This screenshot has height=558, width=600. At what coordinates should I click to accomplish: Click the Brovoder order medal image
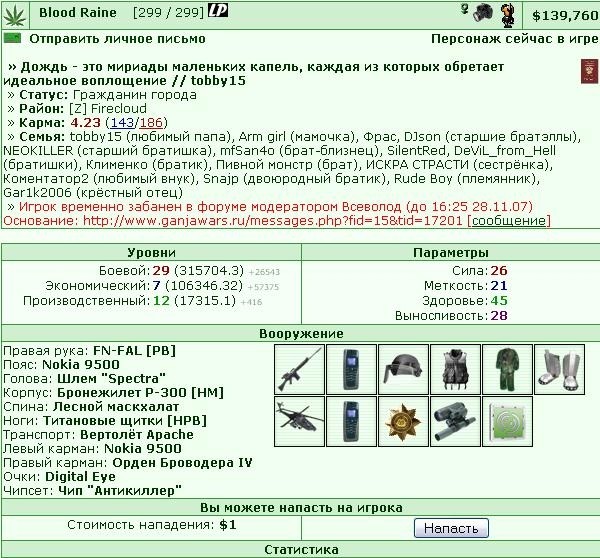point(403,421)
